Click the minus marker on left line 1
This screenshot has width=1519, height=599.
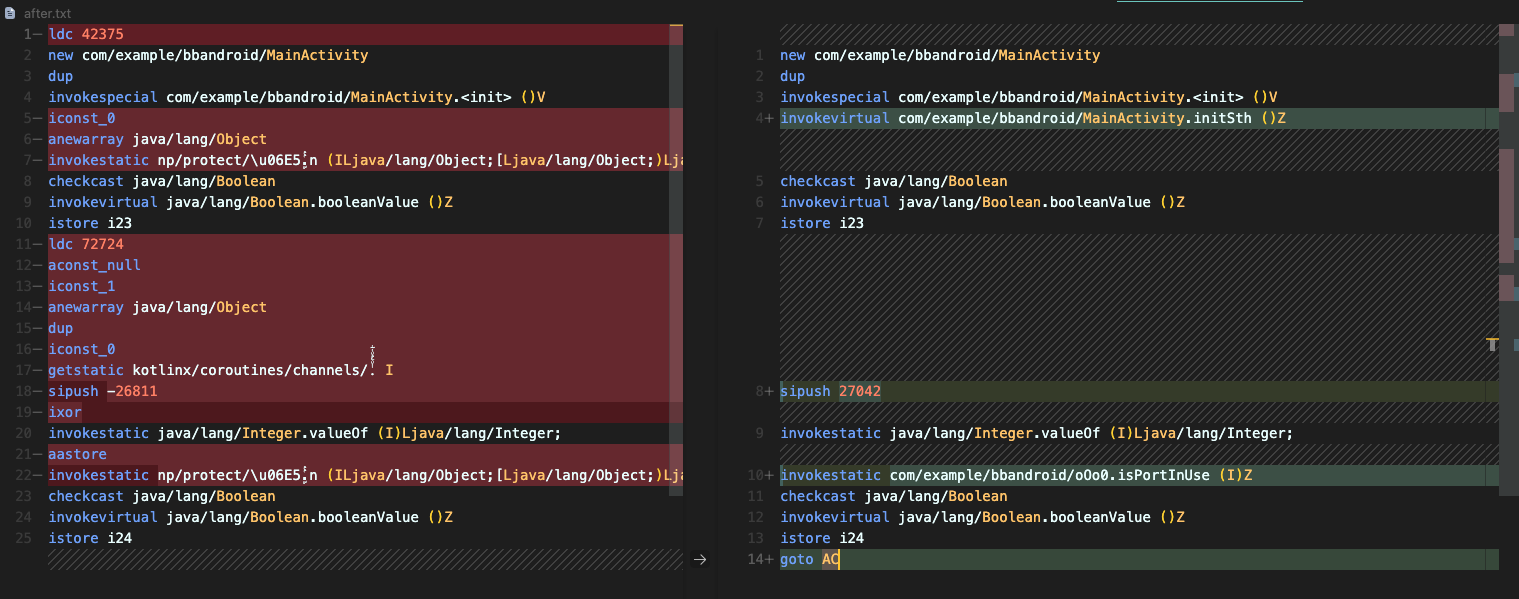pyautogui.click(x=40, y=35)
